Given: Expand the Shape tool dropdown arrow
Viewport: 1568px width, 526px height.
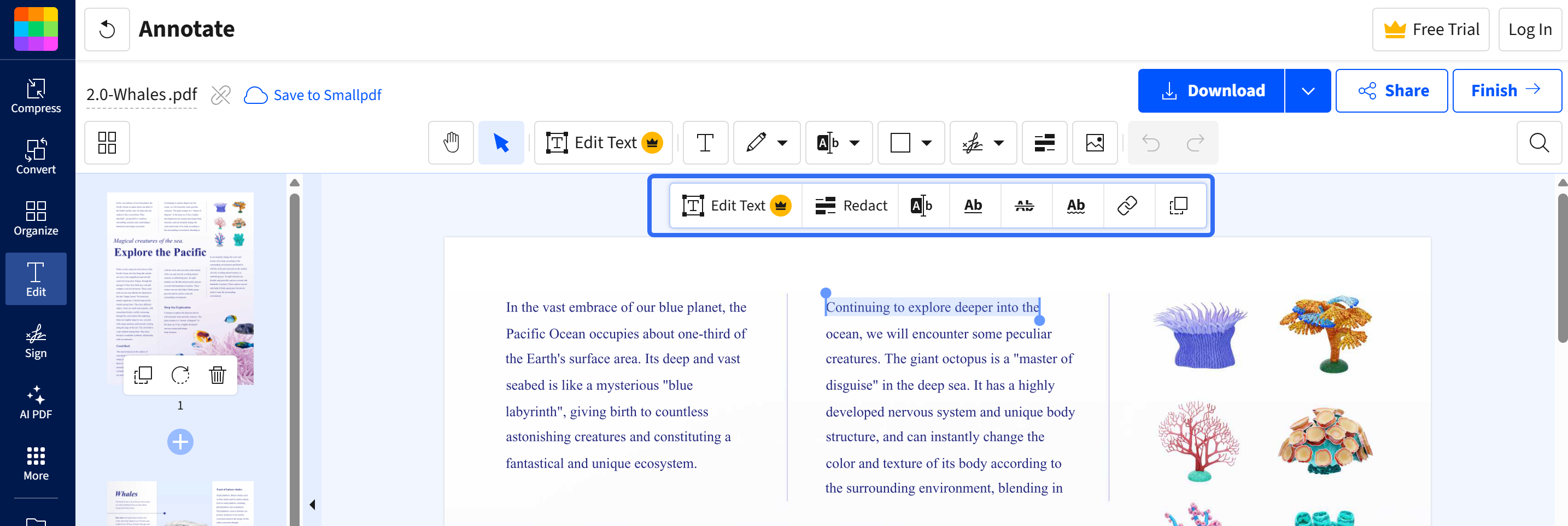Looking at the screenshot, I should click(927, 143).
